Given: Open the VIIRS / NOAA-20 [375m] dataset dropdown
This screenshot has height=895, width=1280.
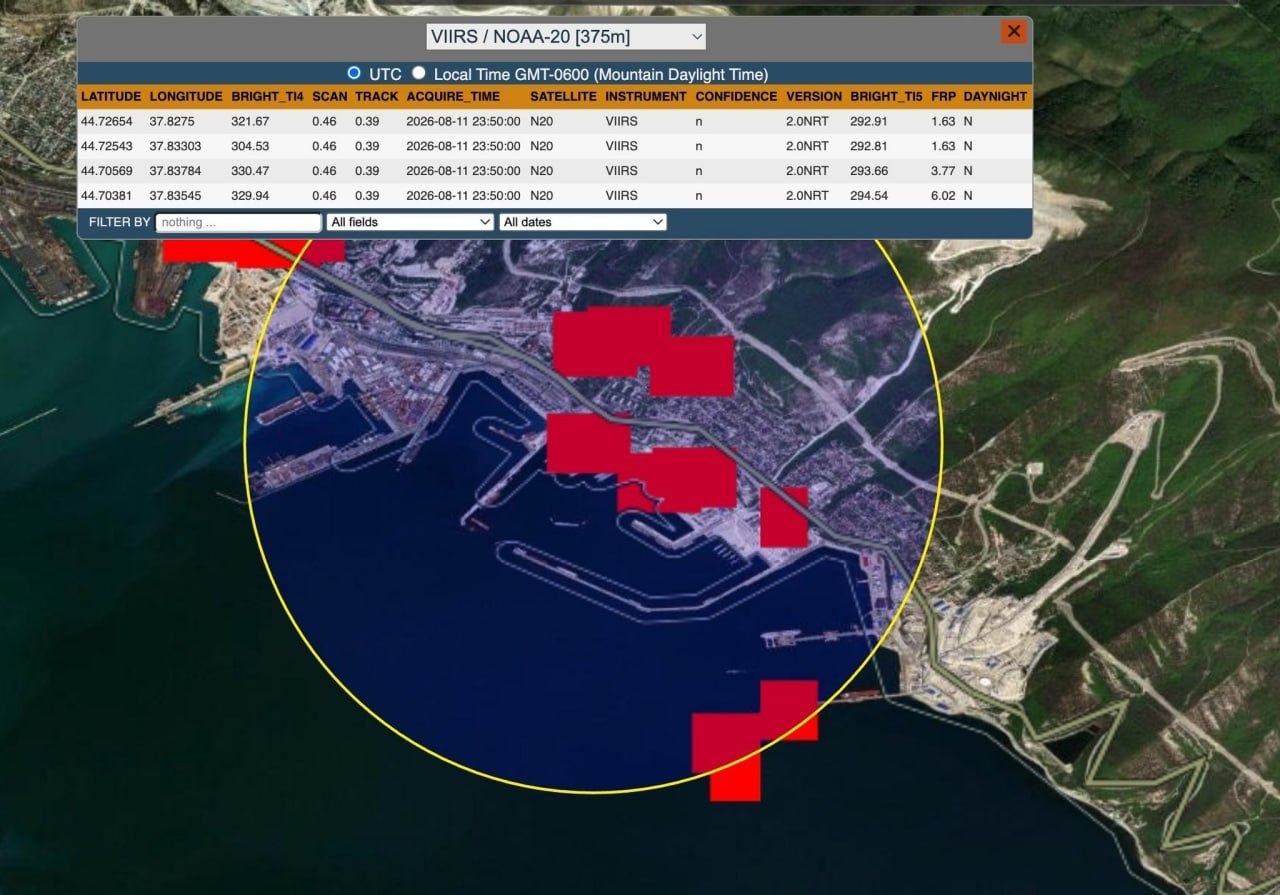Looking at the screenshot, I should pos(566,37).
